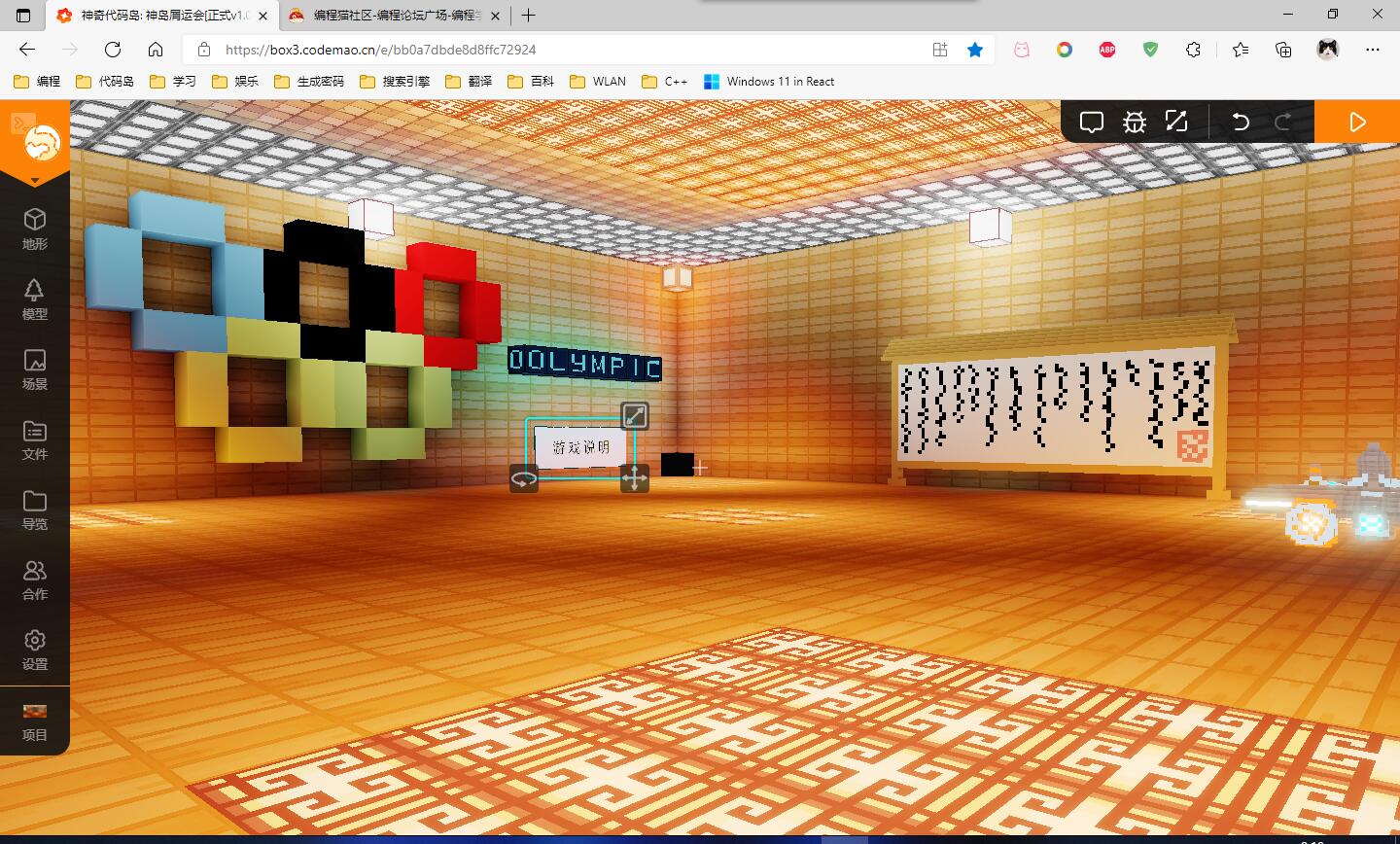Open the 导览 navigation panel
Screen dimensions: 1400x844
pos(35,510)
